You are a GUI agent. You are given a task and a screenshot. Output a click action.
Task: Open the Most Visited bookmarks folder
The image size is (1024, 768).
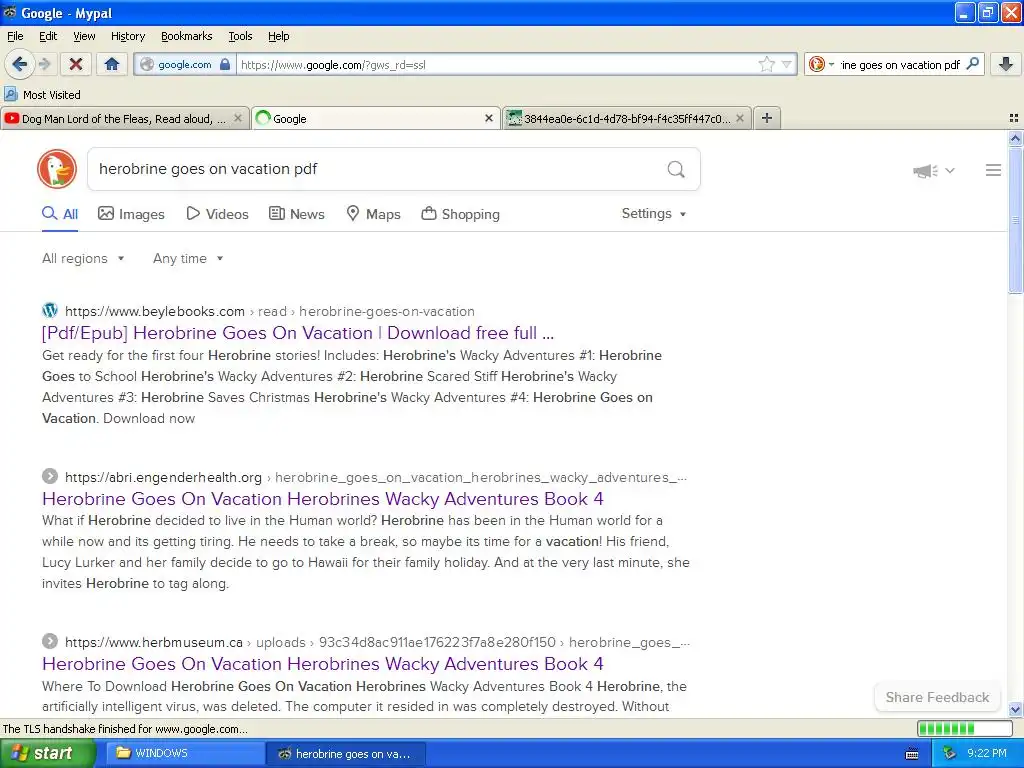point(43,95)
